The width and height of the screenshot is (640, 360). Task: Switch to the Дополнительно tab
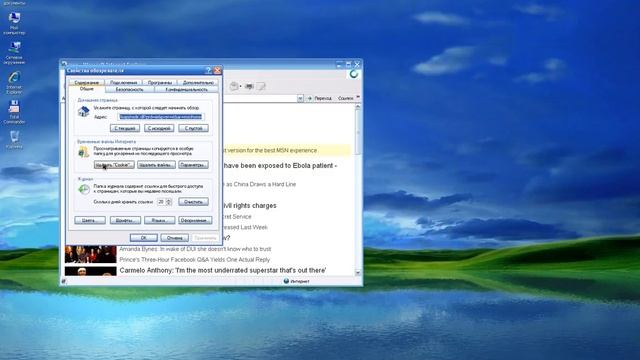click(x=198, y=82)
